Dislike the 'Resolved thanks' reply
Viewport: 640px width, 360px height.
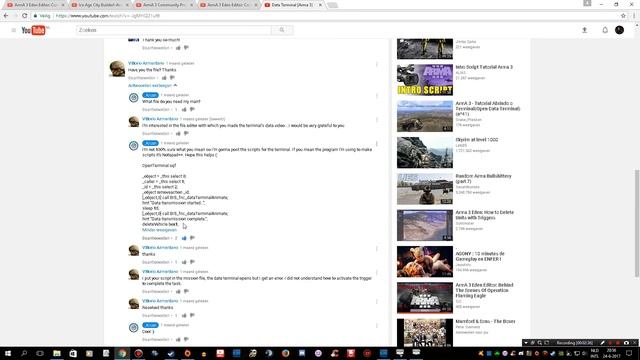click(192, 316)
